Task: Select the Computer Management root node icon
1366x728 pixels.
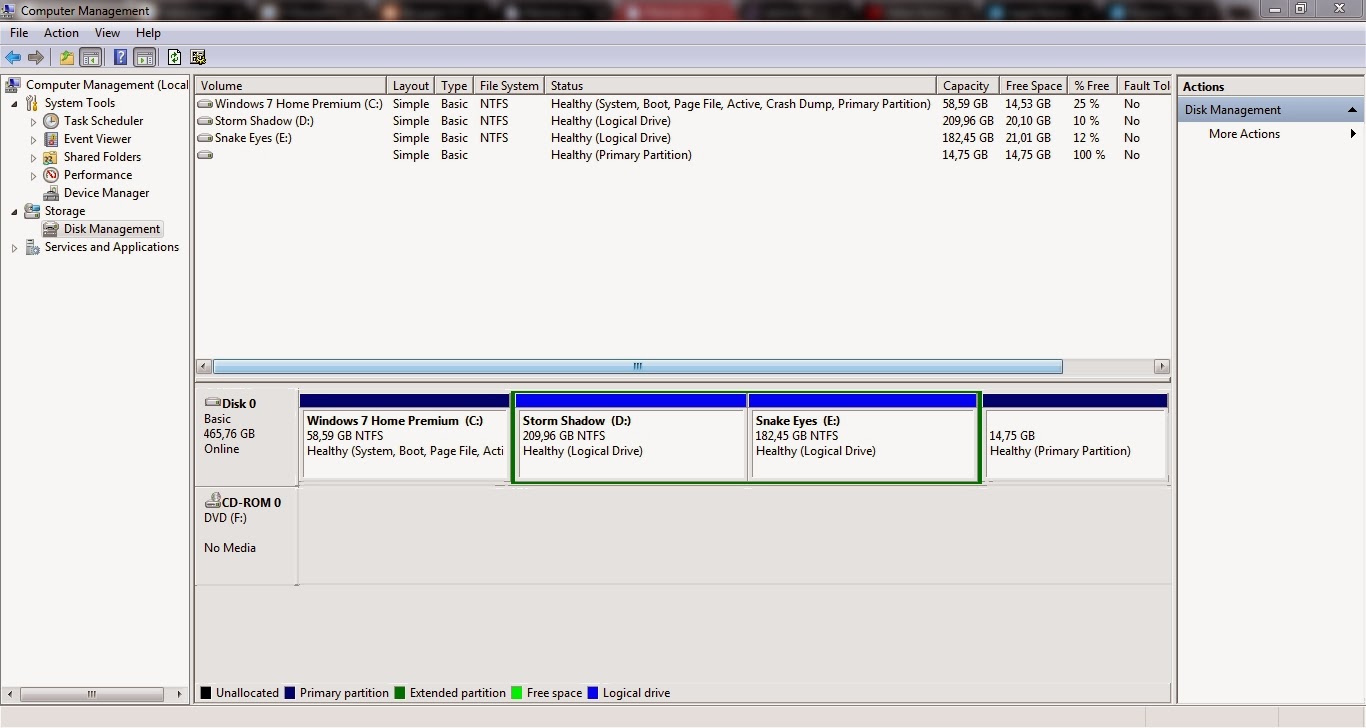Action: click(x=14, y=85)
